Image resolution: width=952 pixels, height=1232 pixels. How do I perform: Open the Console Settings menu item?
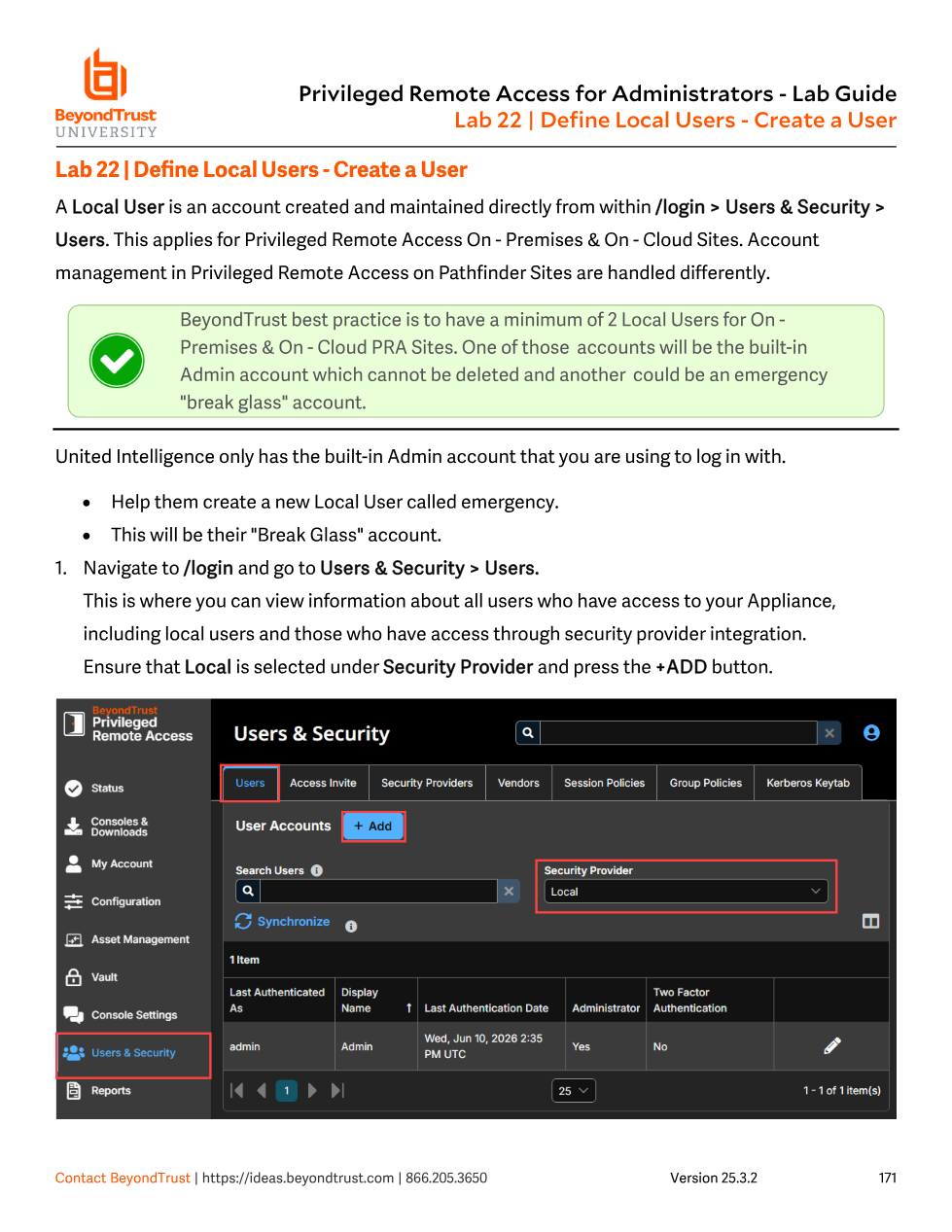pos(133,1015)
